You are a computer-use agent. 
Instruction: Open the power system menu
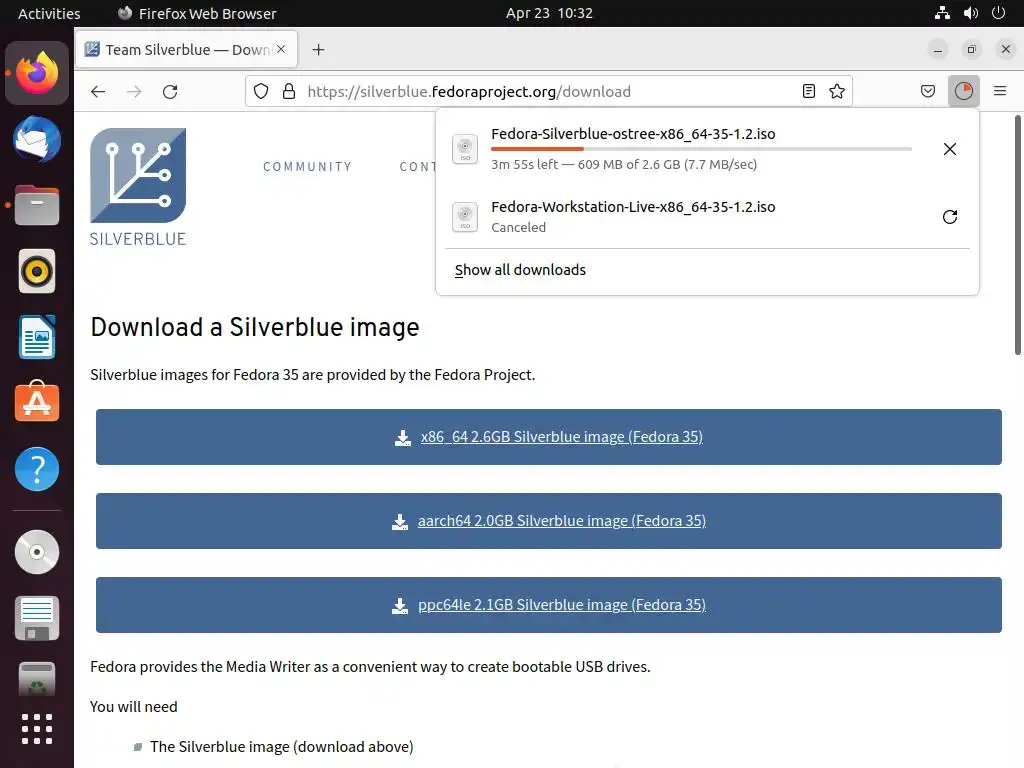[x=999, y=13]
